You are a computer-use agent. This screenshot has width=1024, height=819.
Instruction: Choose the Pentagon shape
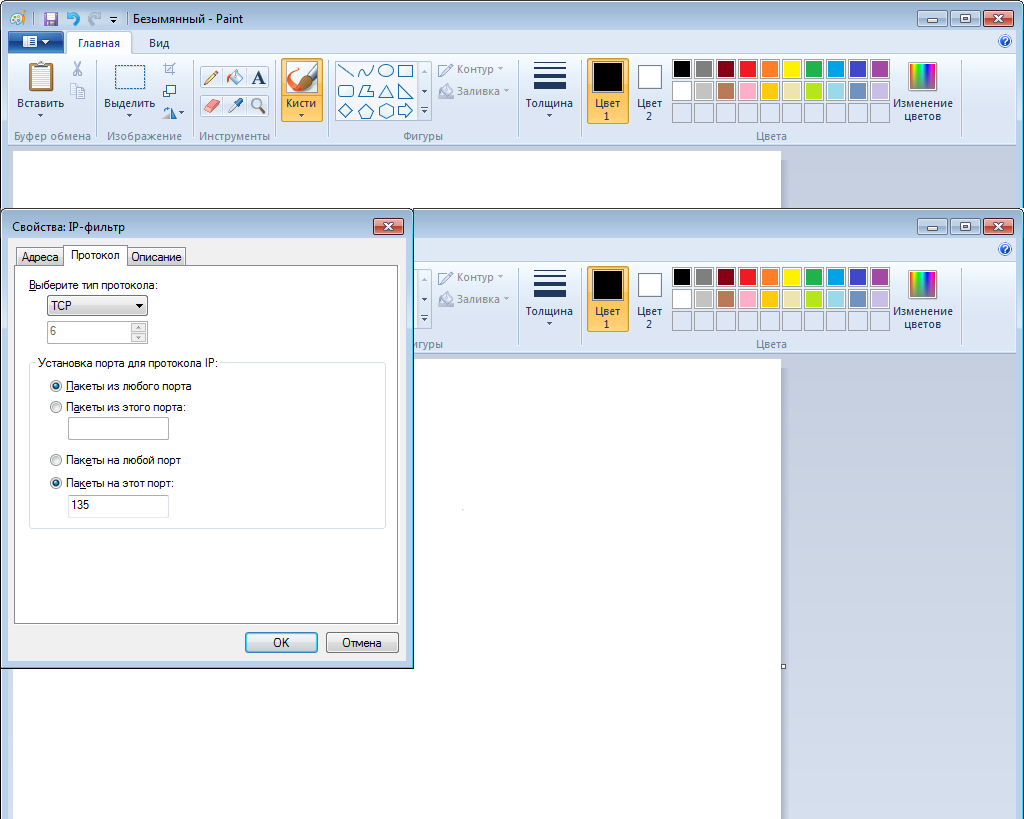366,111
